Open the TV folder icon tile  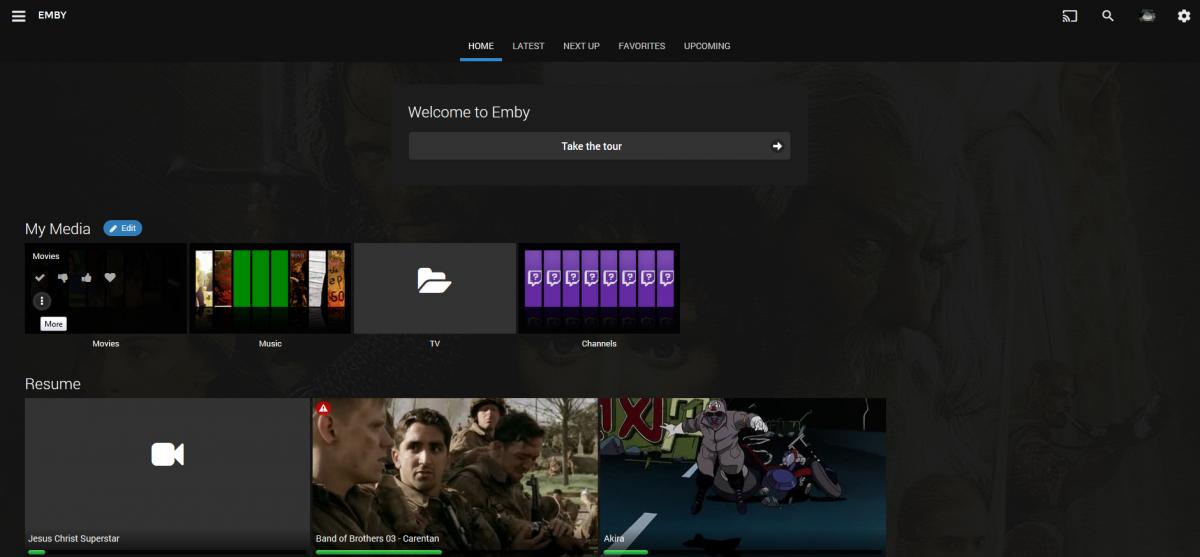[x=434, y=281]
